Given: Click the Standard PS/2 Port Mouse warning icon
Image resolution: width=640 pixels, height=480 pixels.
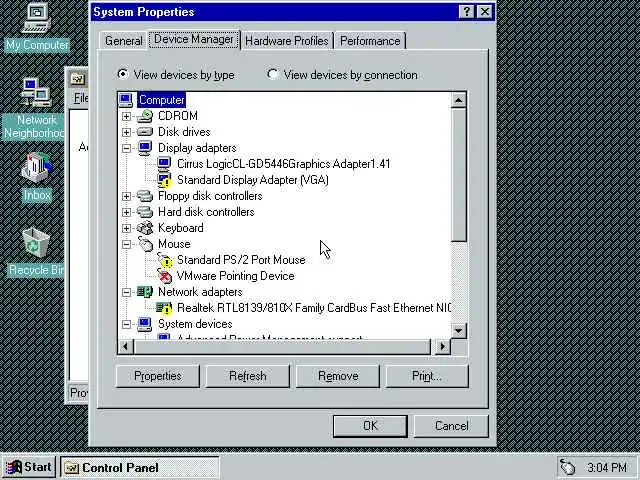Looking at the screenshot, I should 164,260.
